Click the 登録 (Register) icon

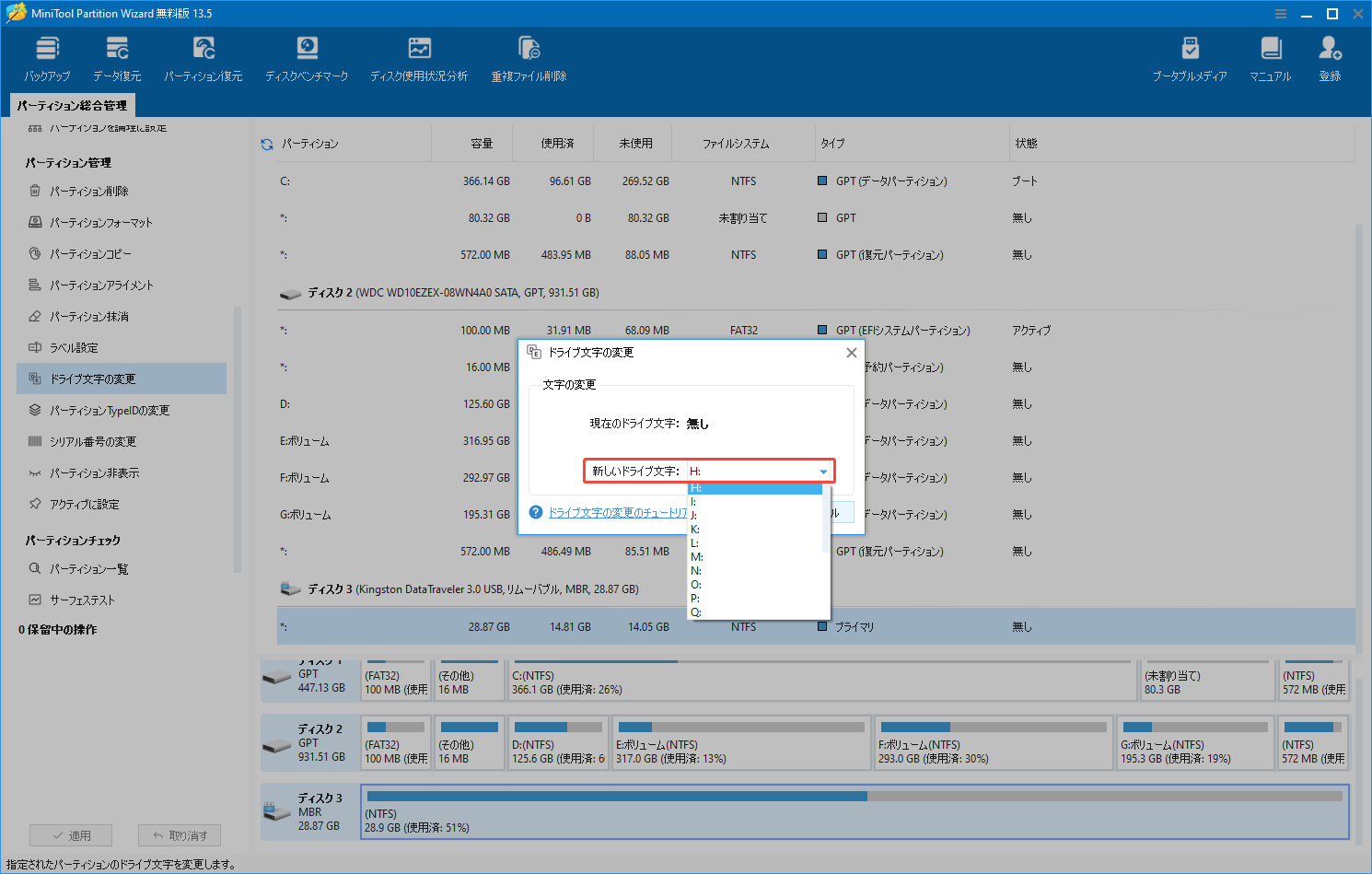pos(1329,57)
